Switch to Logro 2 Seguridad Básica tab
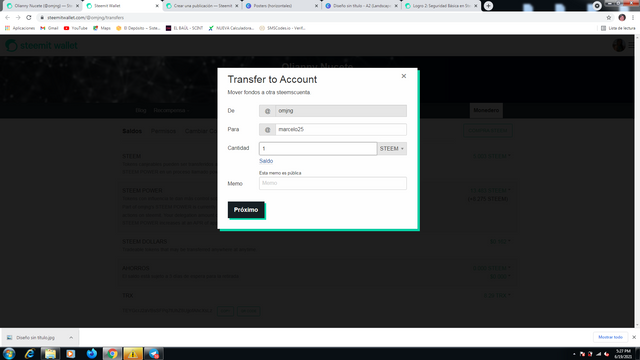The height and width of the screenshot is (360, 640). pyautogui.click(x=440, y=6)
